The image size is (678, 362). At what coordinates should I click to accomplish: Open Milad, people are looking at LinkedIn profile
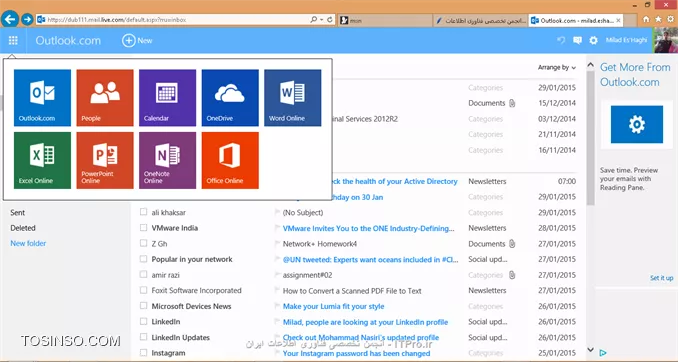(x=365, y=322)
